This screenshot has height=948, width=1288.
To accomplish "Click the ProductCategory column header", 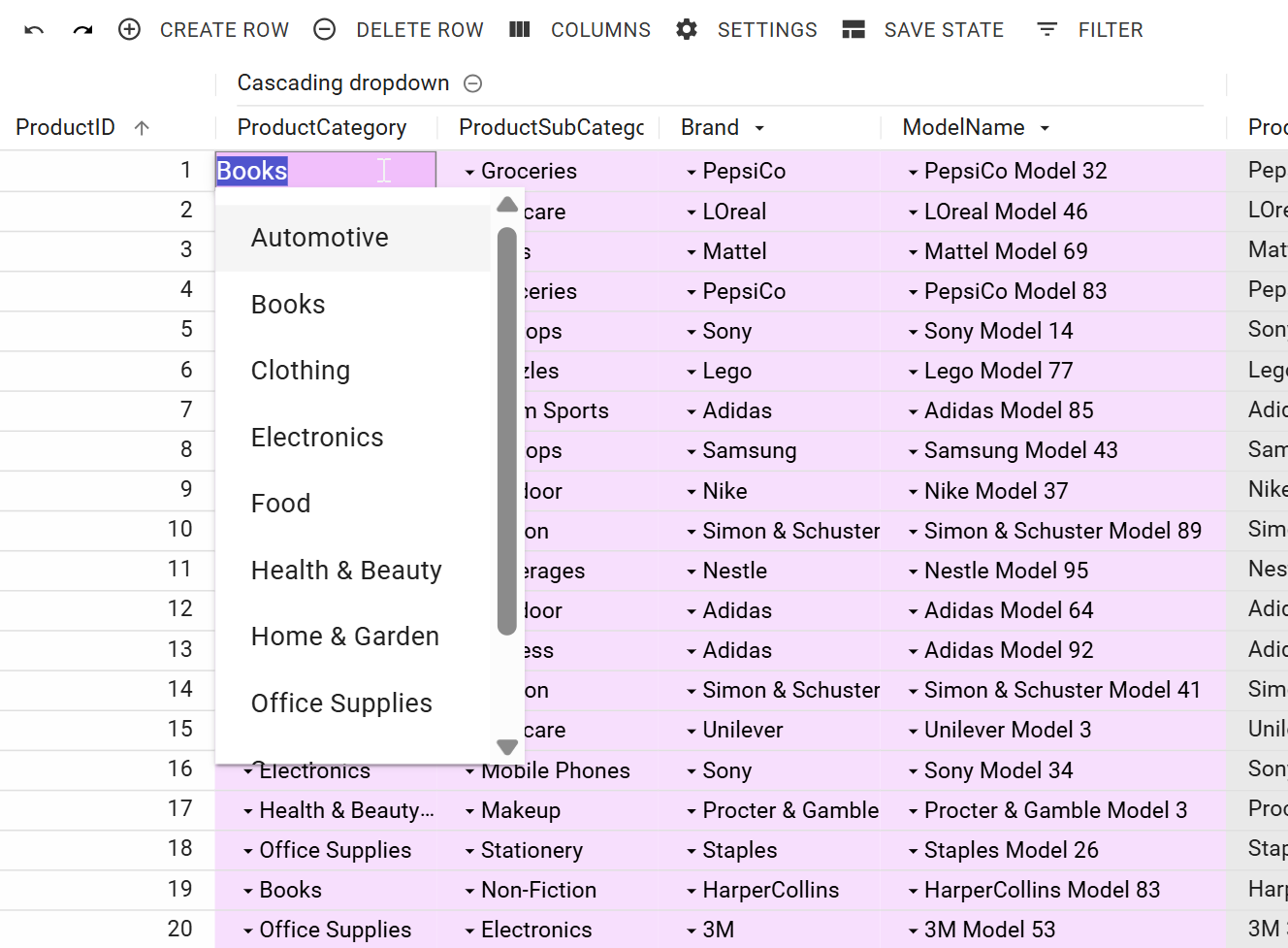I will (x=322, y=127).
